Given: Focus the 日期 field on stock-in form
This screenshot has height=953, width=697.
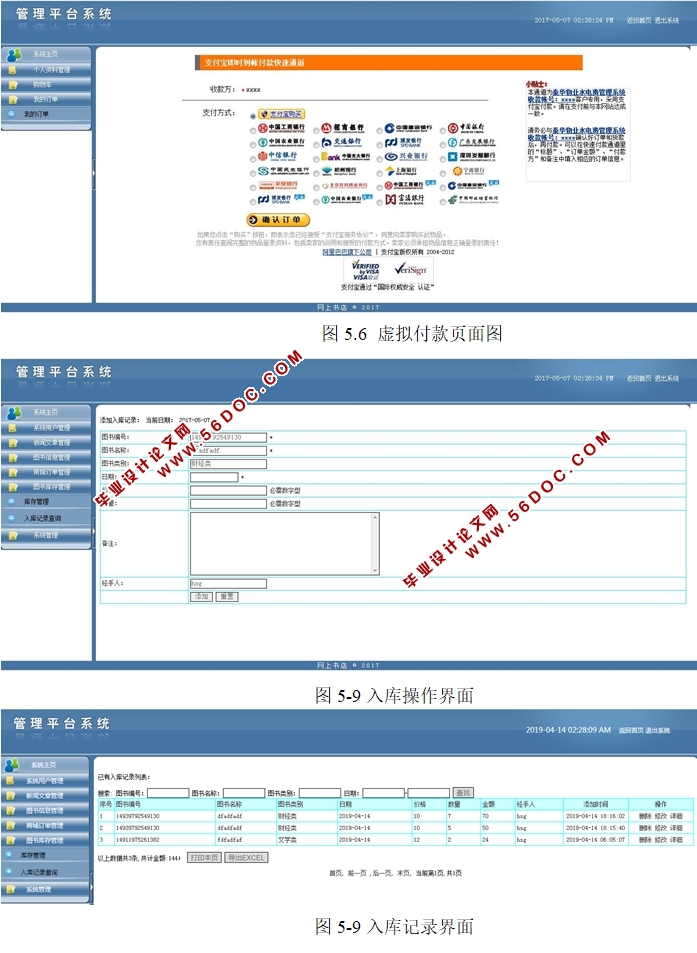Looking at the screenshot, I should click(214, 477).
